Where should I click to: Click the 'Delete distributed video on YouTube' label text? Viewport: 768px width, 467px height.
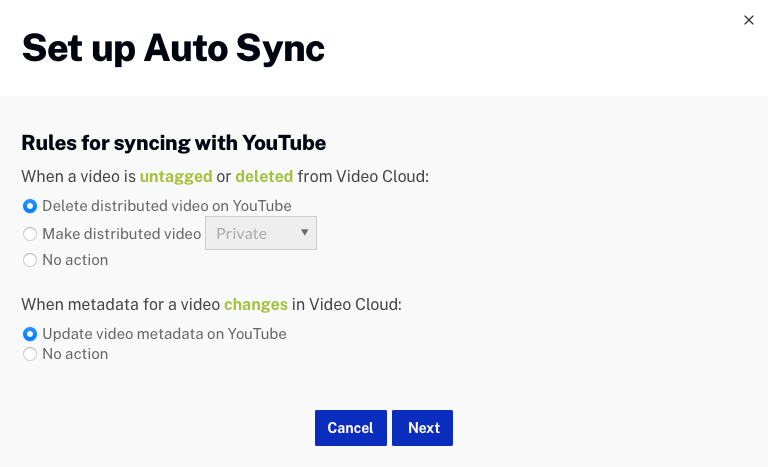click(166, 206)
